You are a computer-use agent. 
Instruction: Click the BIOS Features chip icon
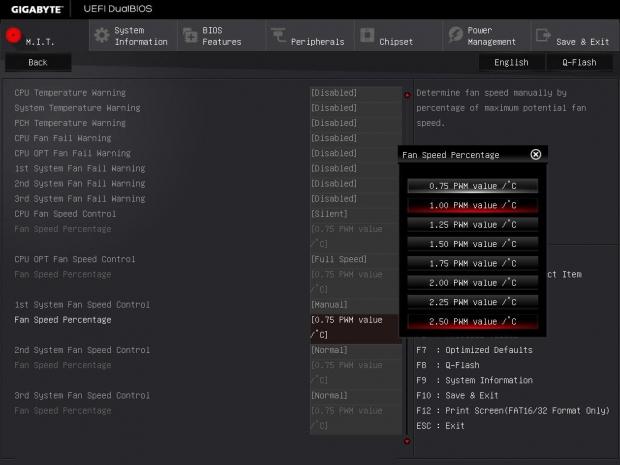190,35
